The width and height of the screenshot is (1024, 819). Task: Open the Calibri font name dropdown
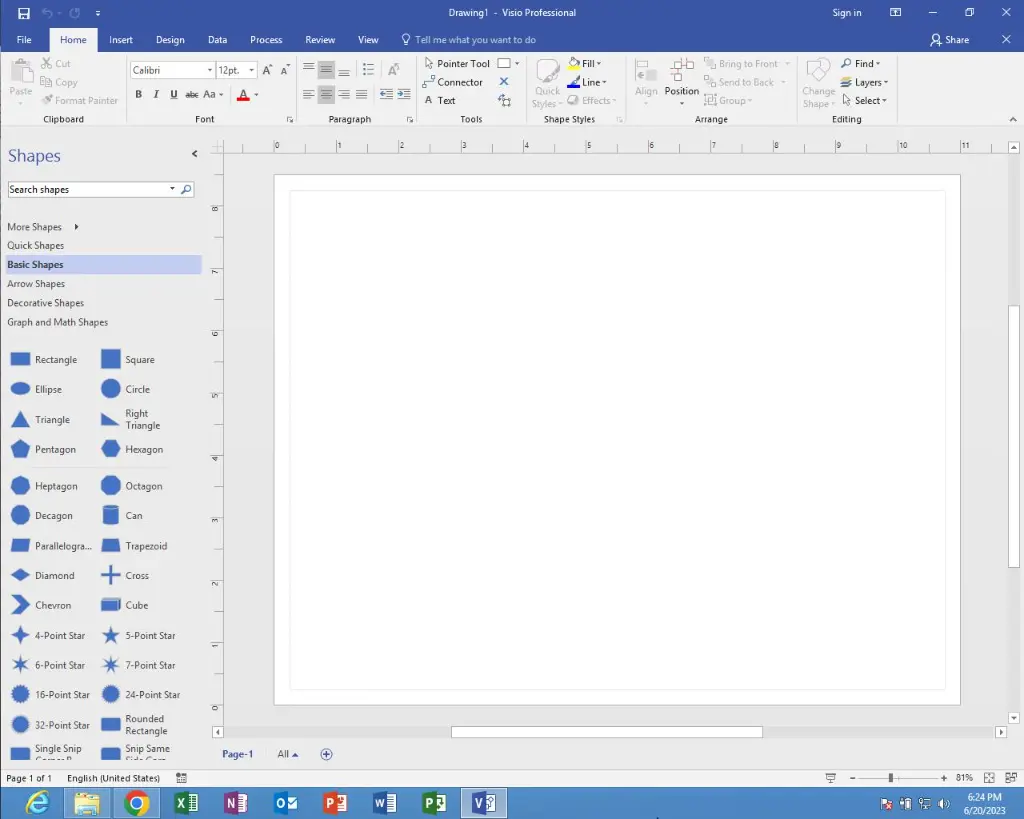pyautogui.click(x=210, y=70)
